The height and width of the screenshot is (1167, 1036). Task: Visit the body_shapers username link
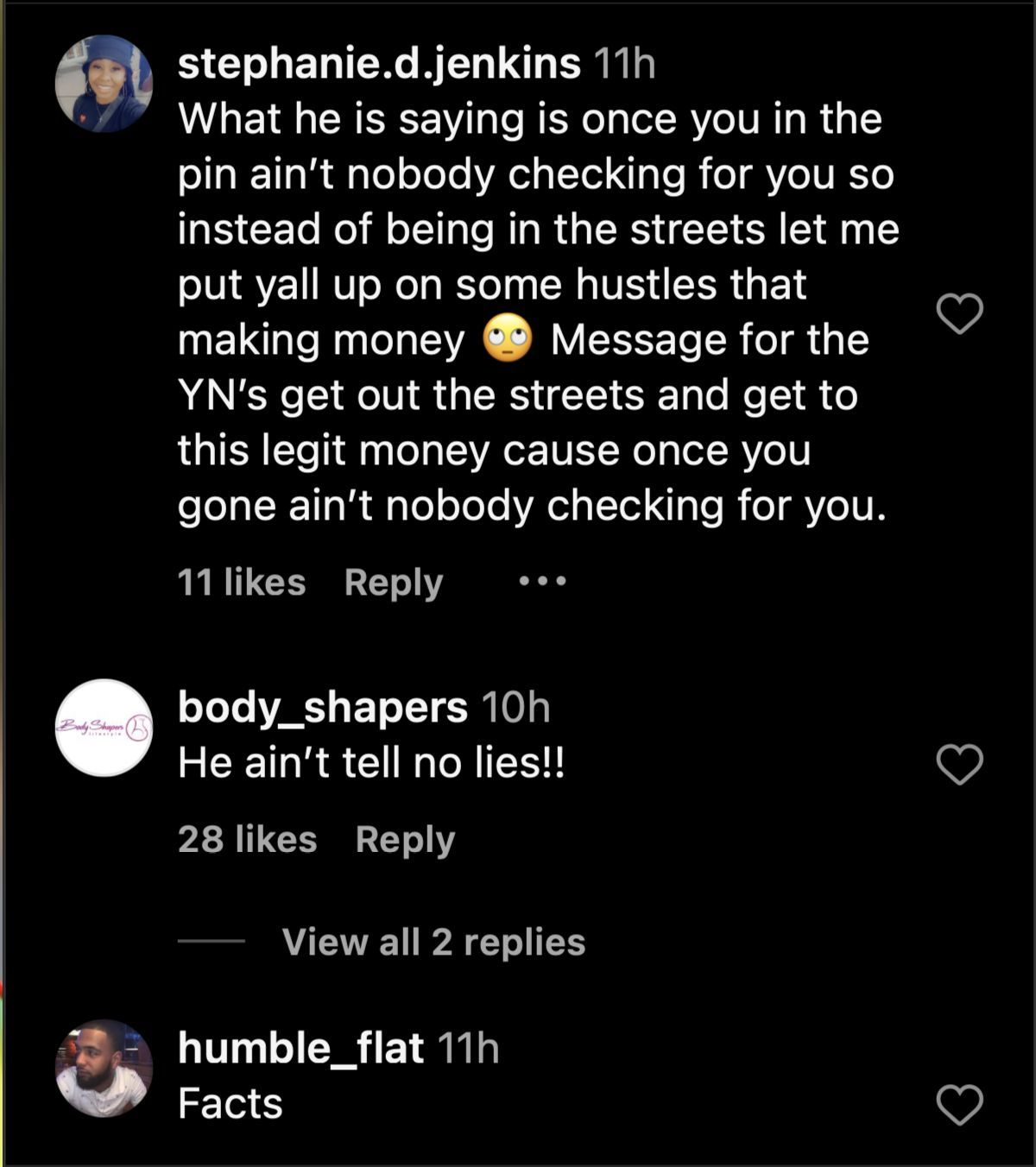pyautogui.click(x=323, y=707)
